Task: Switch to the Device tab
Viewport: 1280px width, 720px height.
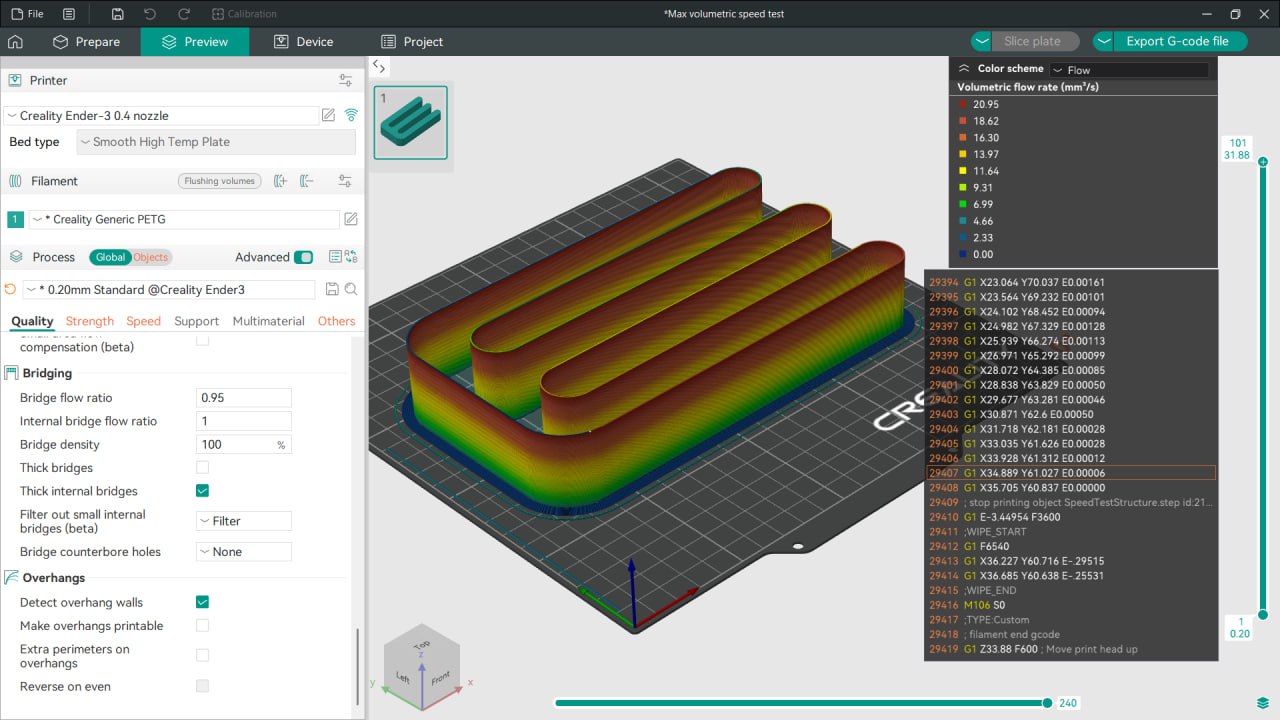Action: click(302, 42)
